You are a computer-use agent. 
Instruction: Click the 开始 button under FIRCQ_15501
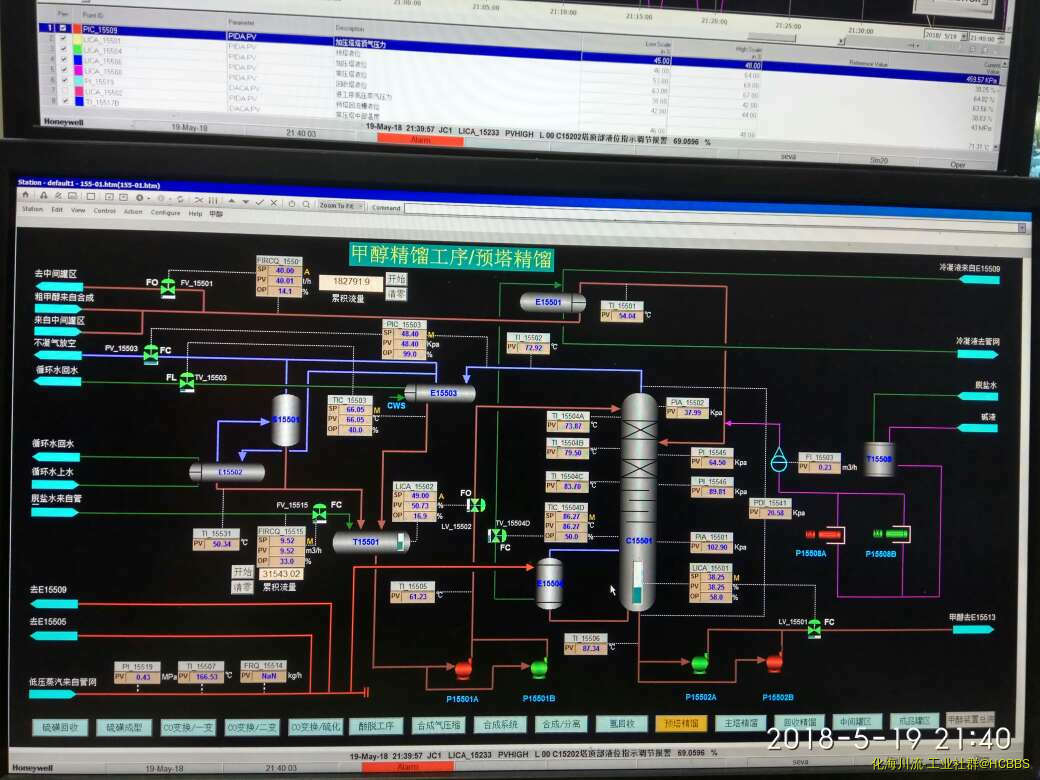[x=397, y=280]
